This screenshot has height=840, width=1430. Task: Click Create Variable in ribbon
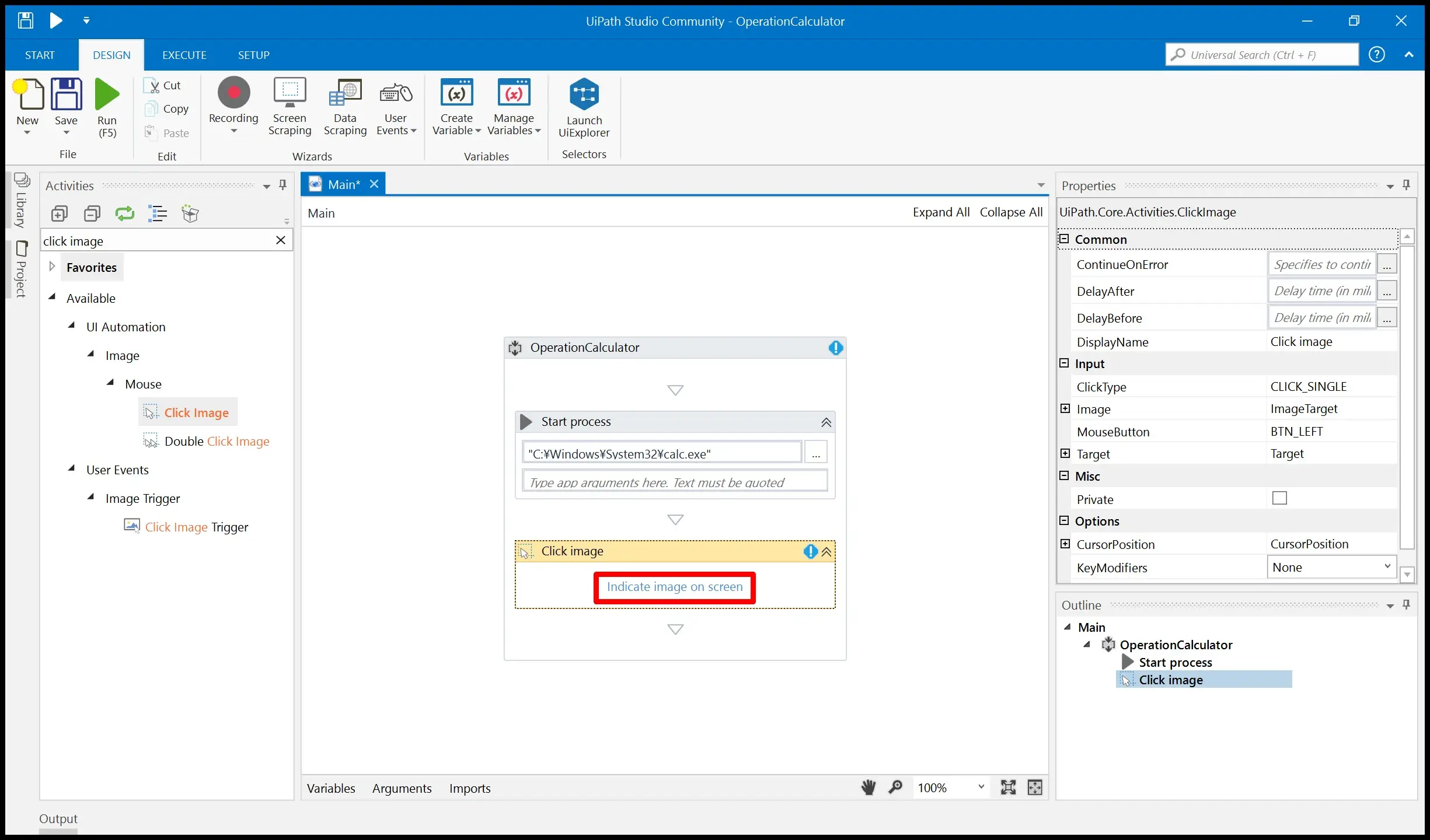[456, 107]
